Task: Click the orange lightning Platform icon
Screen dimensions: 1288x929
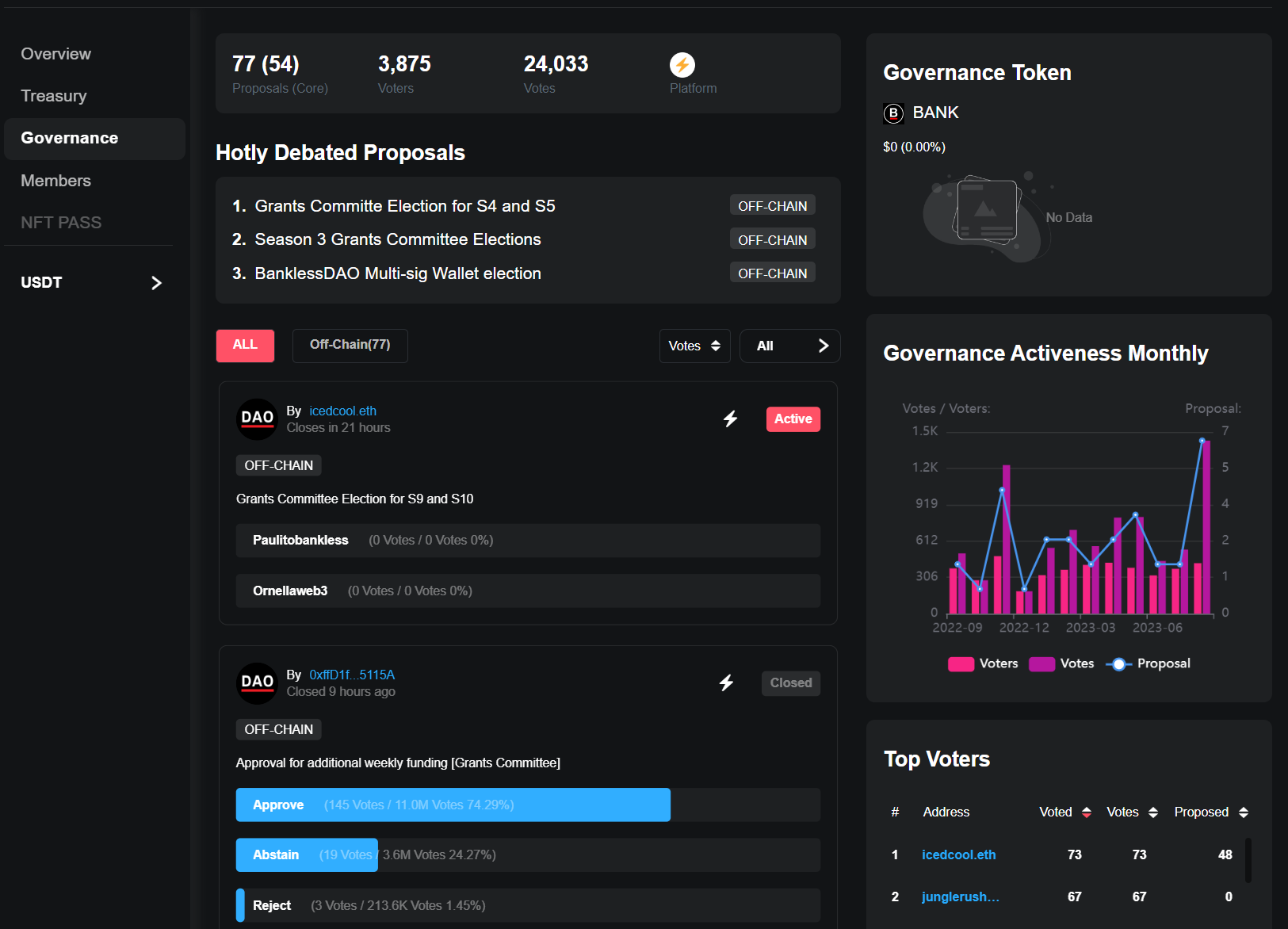Action: coord(682,64)
